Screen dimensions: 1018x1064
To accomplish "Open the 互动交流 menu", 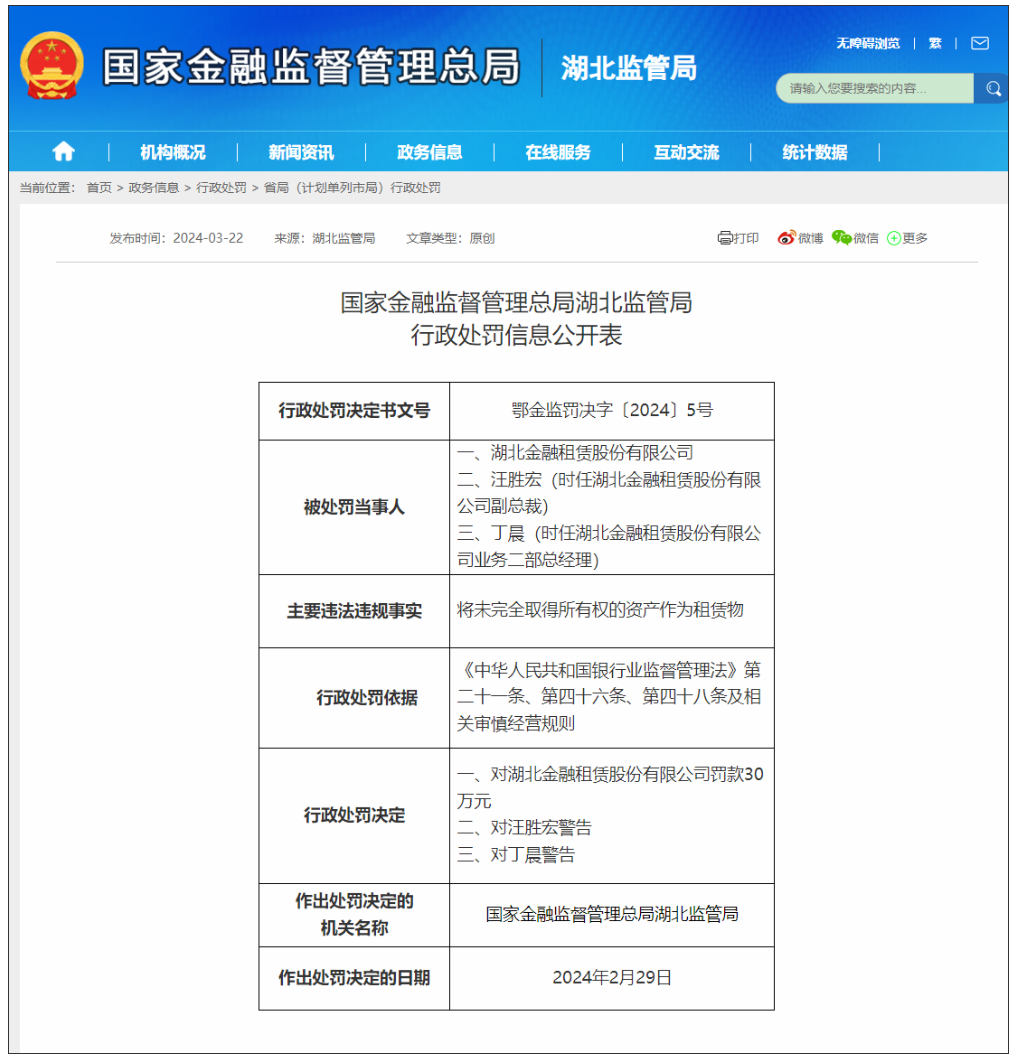I will tap(686, 152).
